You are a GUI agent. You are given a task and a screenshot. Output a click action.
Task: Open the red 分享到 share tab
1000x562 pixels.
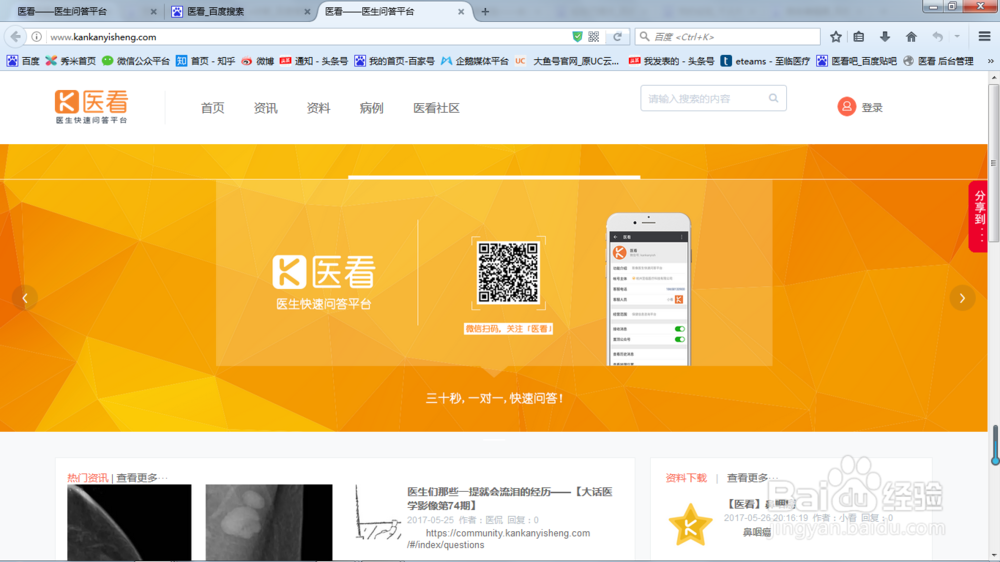pyautogui.click(x=978, y=216)
